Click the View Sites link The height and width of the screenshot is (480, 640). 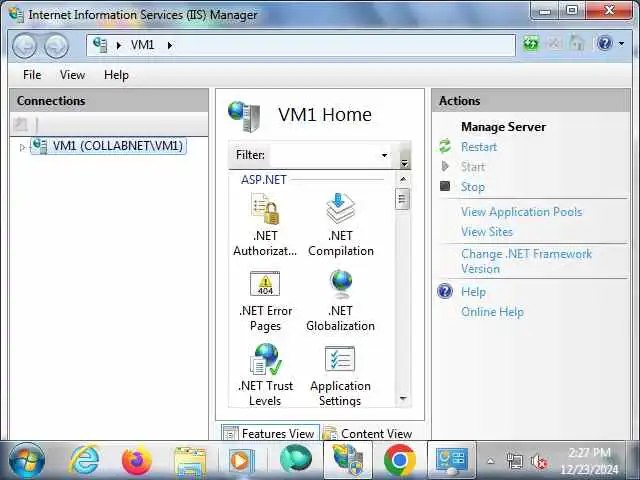tap(487, 232)
